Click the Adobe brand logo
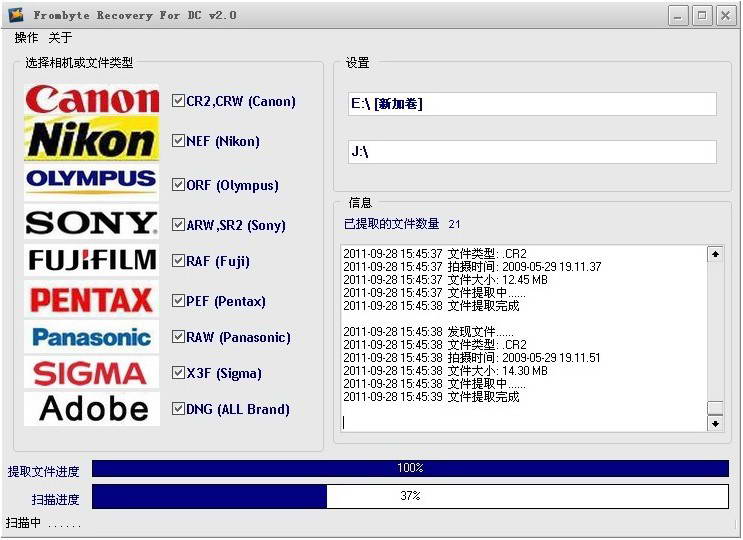This screenshot has width=743, height=540. [92, 409]
